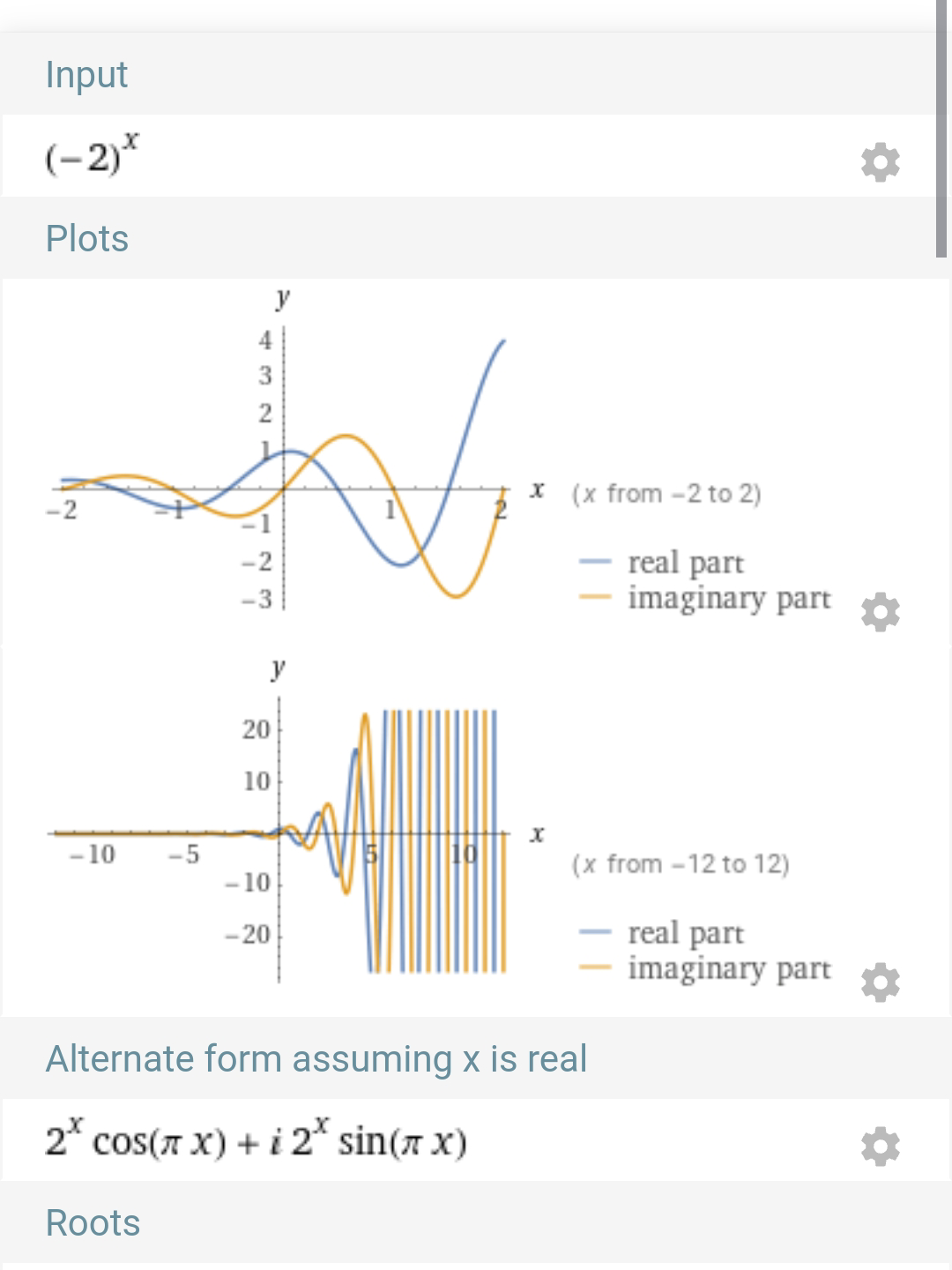This screenshot has height=1270, width=952.
Task: Click the oscillating plot for x from -12 to 12
Action: point(282,833)
